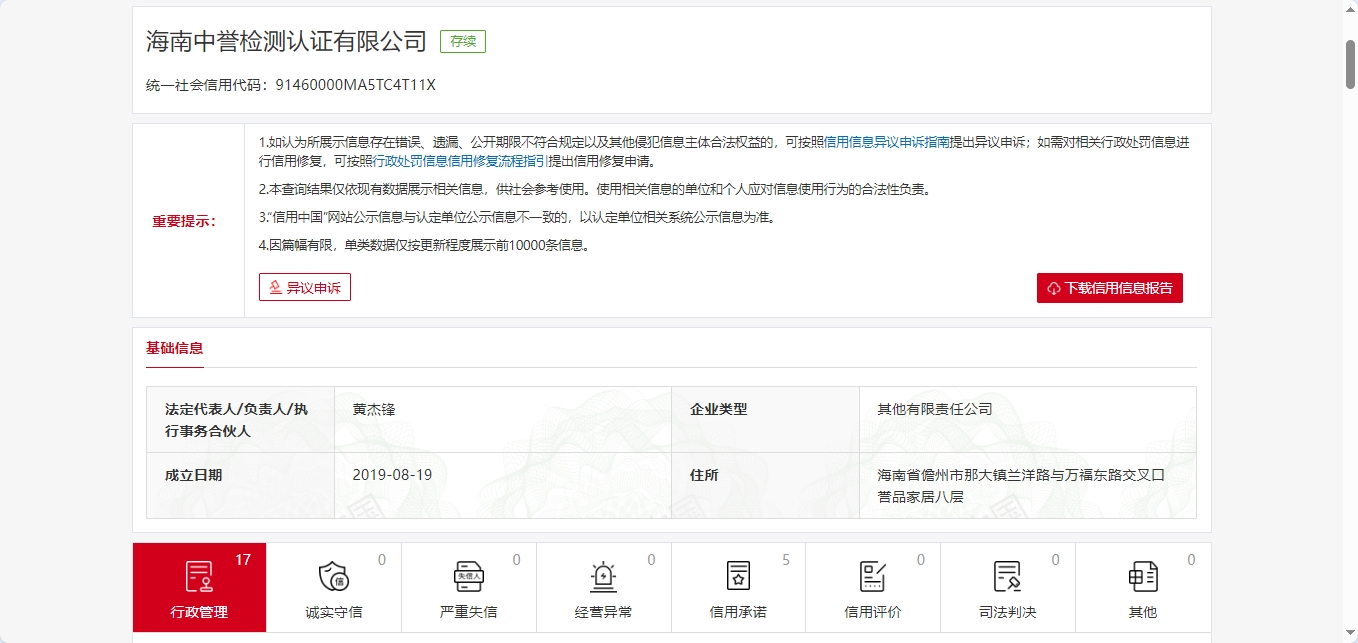Click the 经营异常 alarm icon

point(603,577)
